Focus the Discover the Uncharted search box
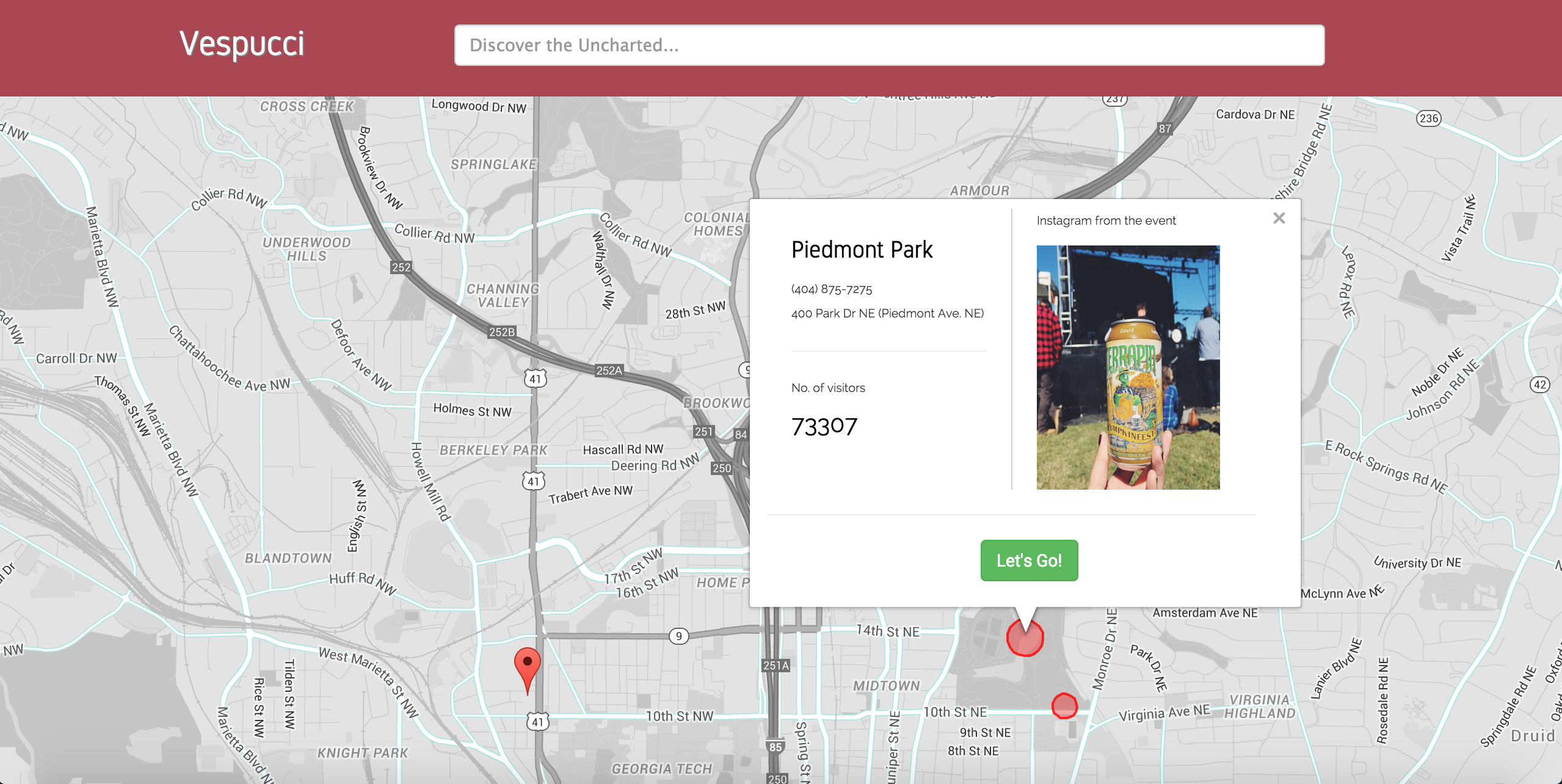 click(x=889, y=45)
